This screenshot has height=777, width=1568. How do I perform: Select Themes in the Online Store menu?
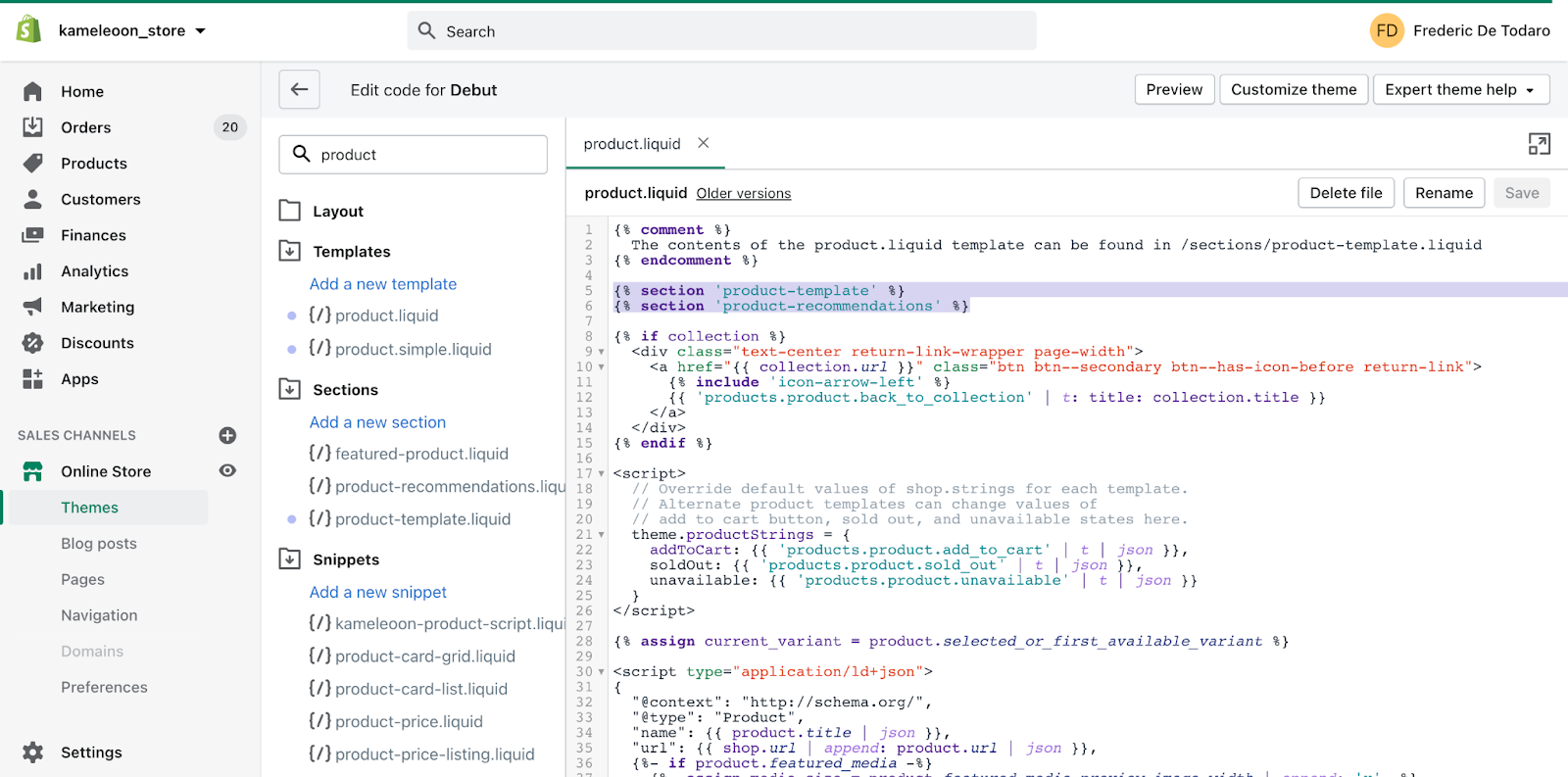click(89, 508)
